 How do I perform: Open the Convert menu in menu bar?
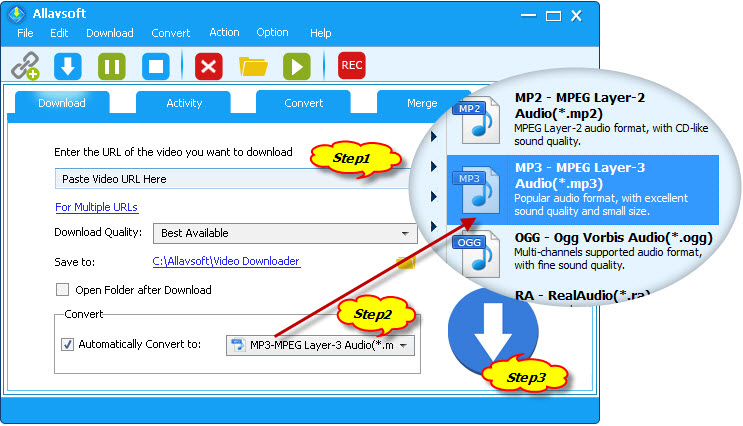170,33
